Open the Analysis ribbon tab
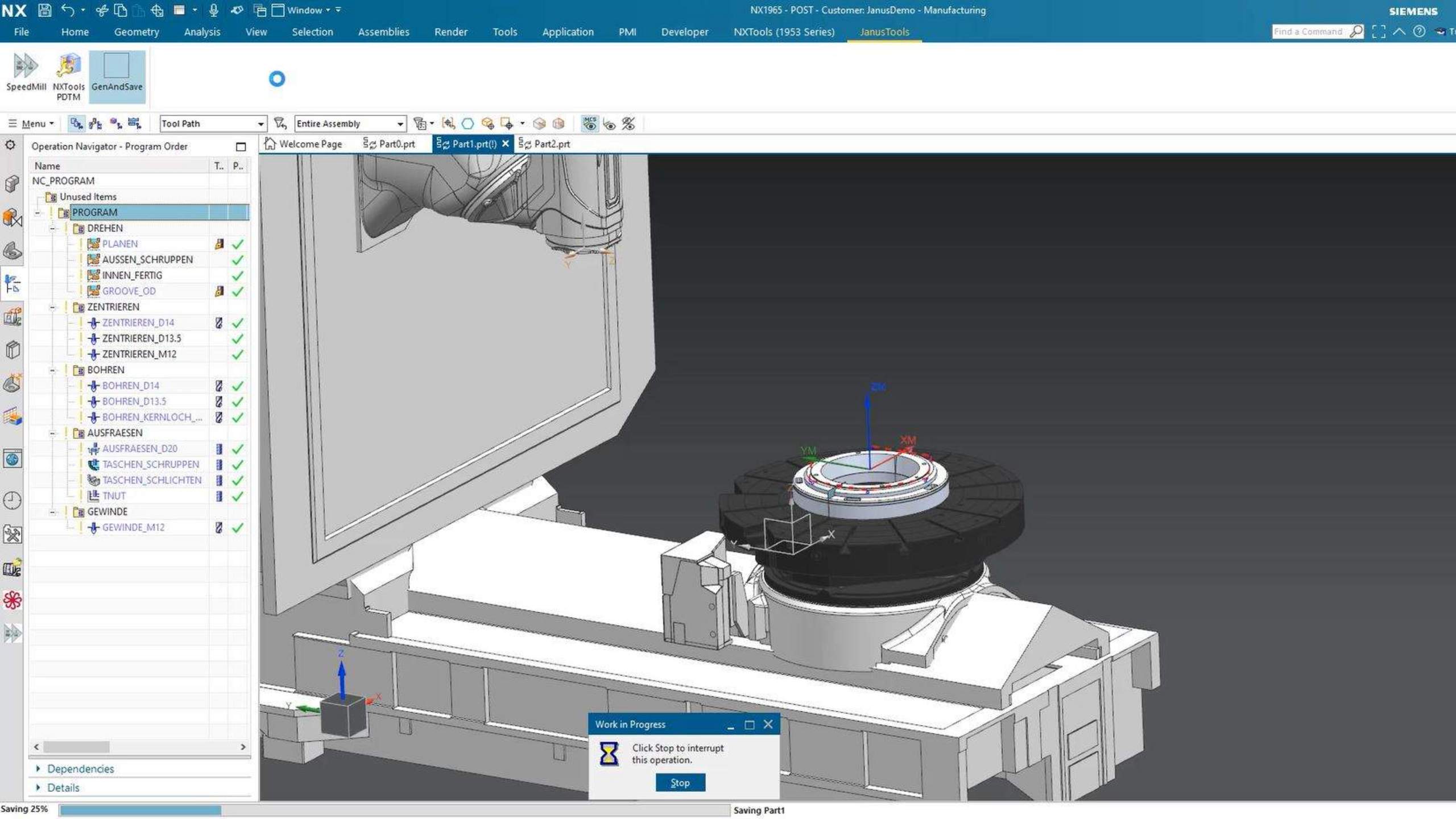Image resolution: width=1456 pixels, height=819 pixels. pos(202,32)
